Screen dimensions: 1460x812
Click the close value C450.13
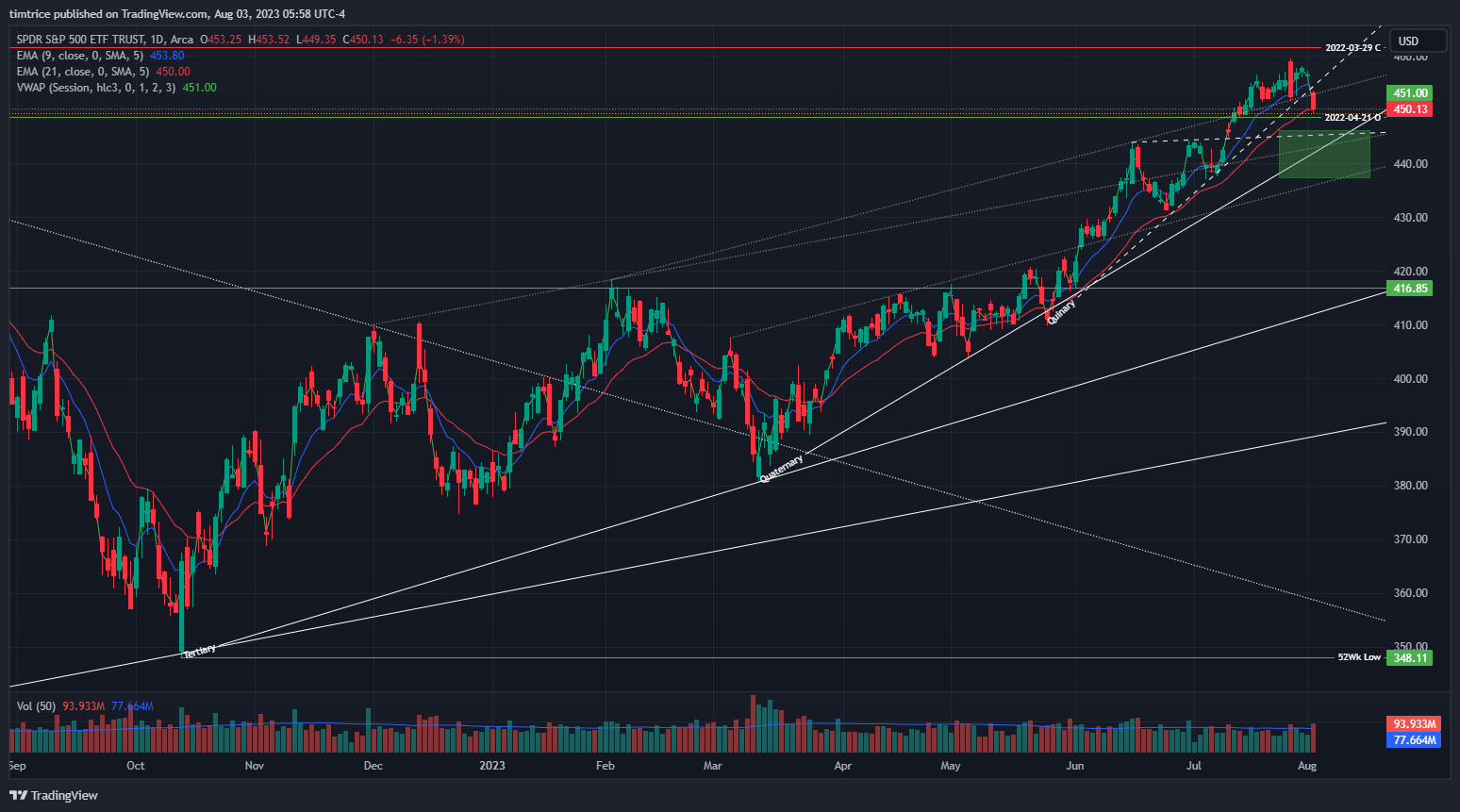[x=363, y=40]
